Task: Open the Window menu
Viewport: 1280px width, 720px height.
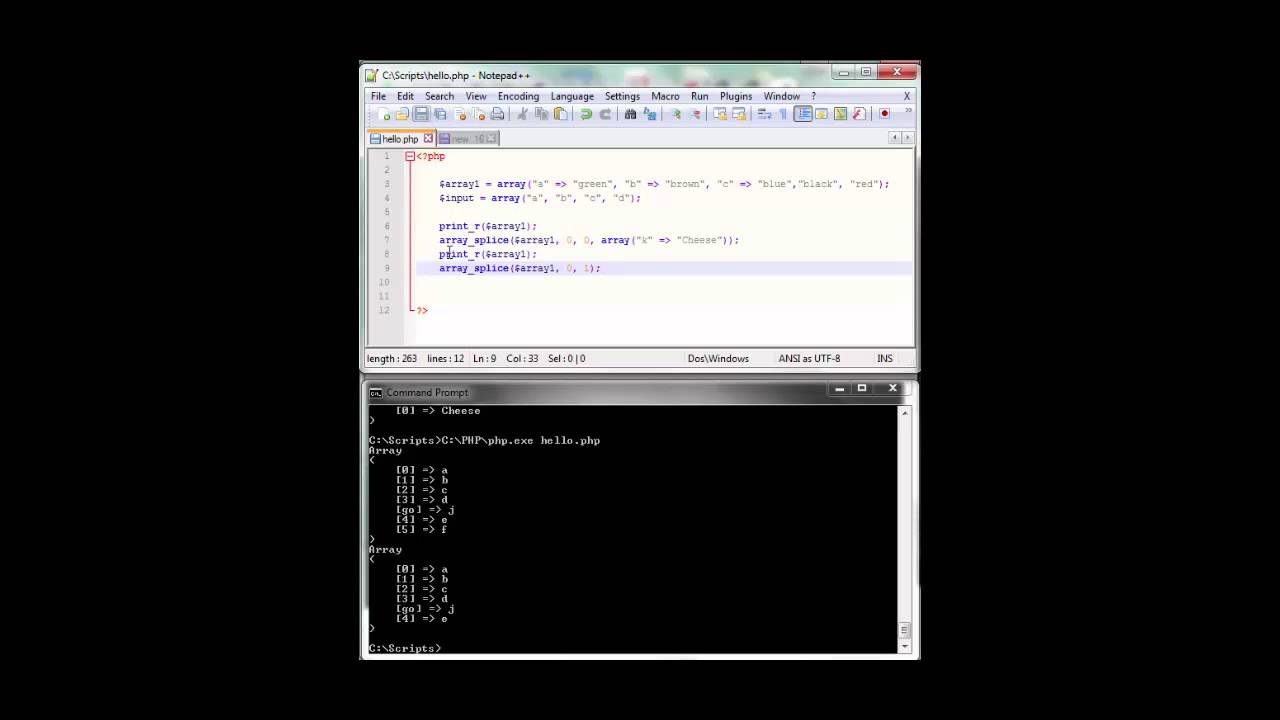Action: point(782,96)
